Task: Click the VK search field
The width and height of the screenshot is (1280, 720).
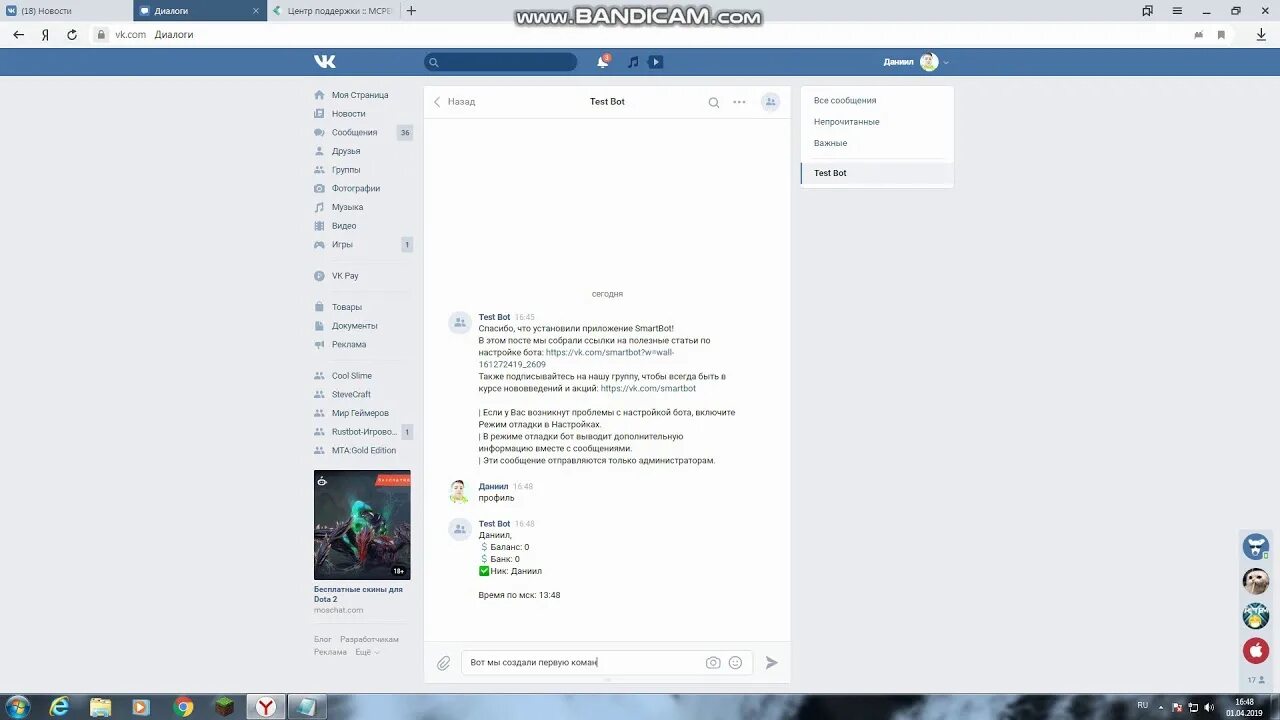Action: pyautogui.click(x=501, y=62)
